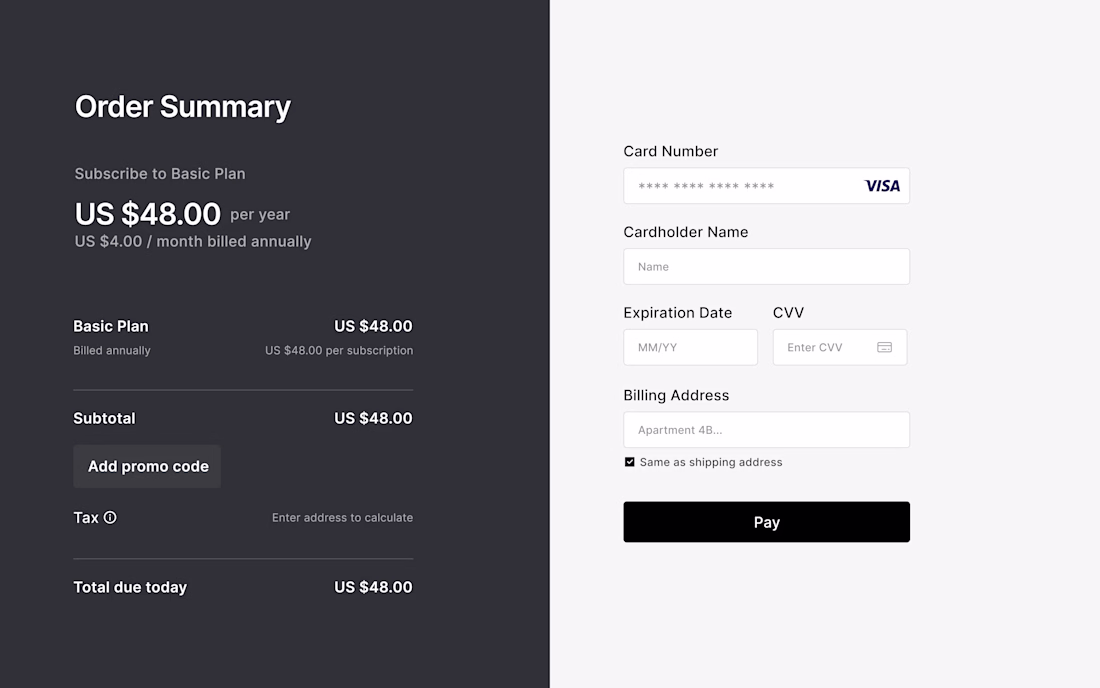The image size is (1100, 688).
Task: Focus the Card Number input field
Action: 740,186
